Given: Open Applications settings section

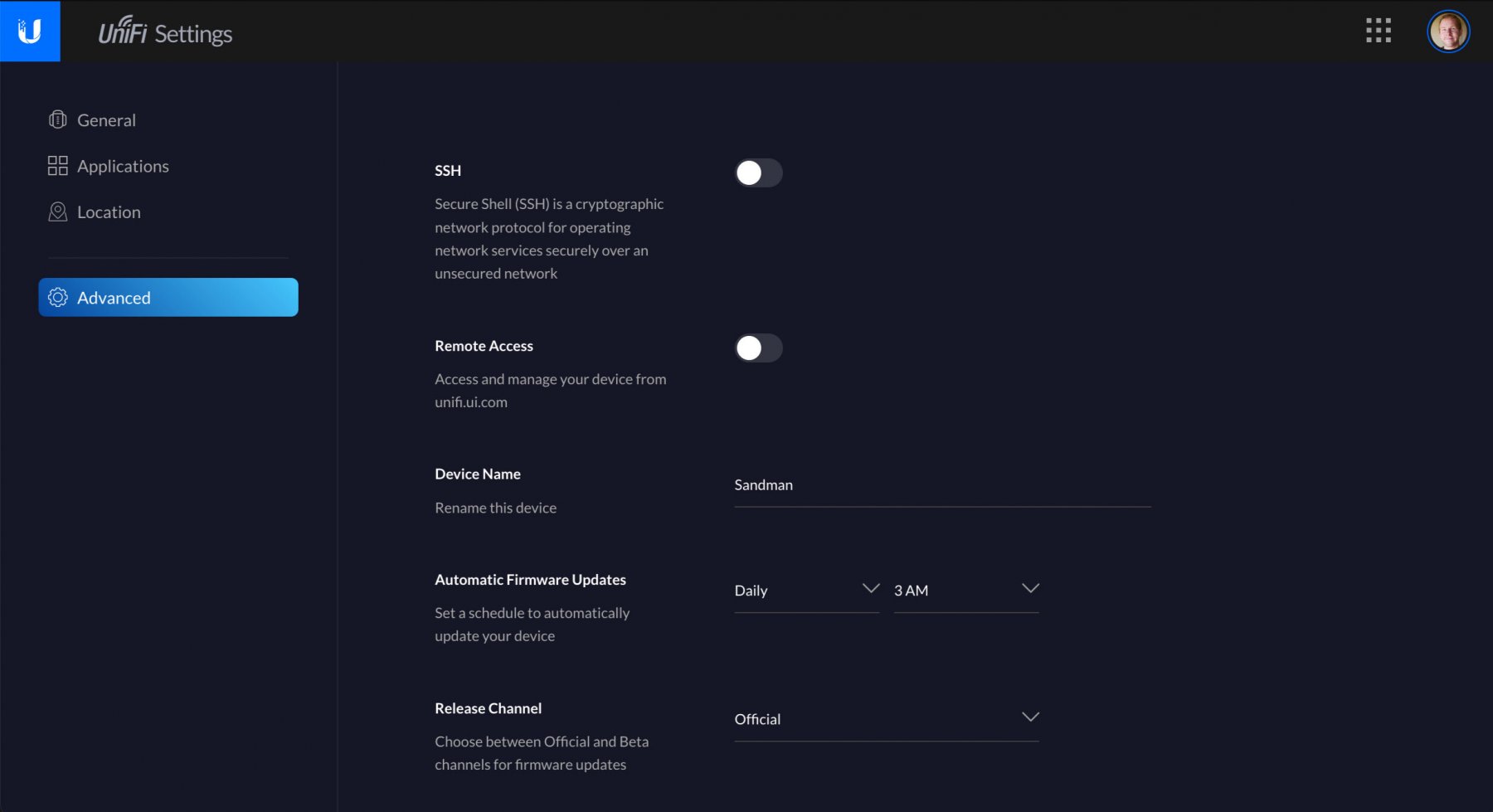Looking at the screenshot, I should 123,166.
